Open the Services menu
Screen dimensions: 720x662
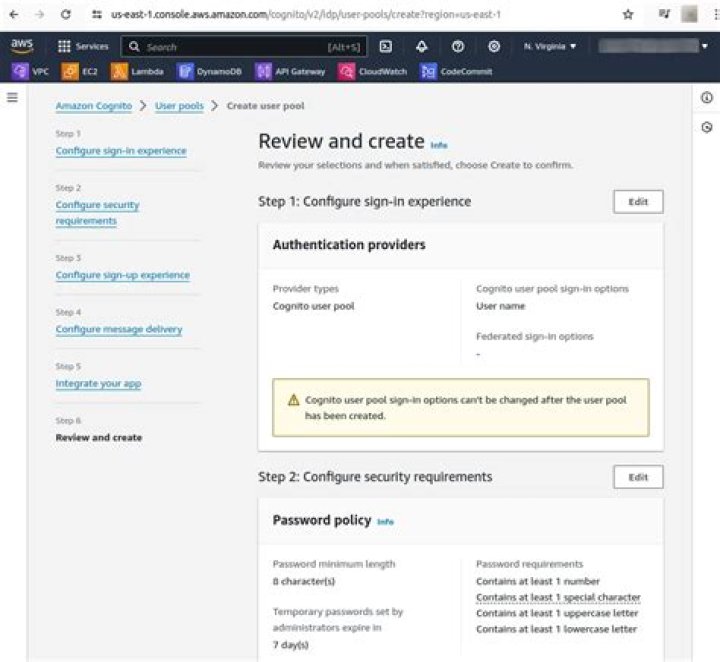(84, 46)
